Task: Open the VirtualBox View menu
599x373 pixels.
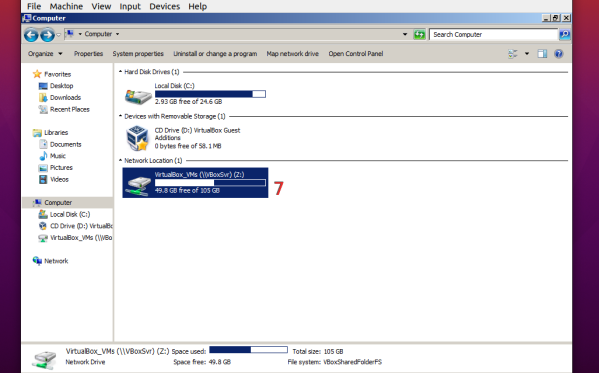Action: click(101, 6)
